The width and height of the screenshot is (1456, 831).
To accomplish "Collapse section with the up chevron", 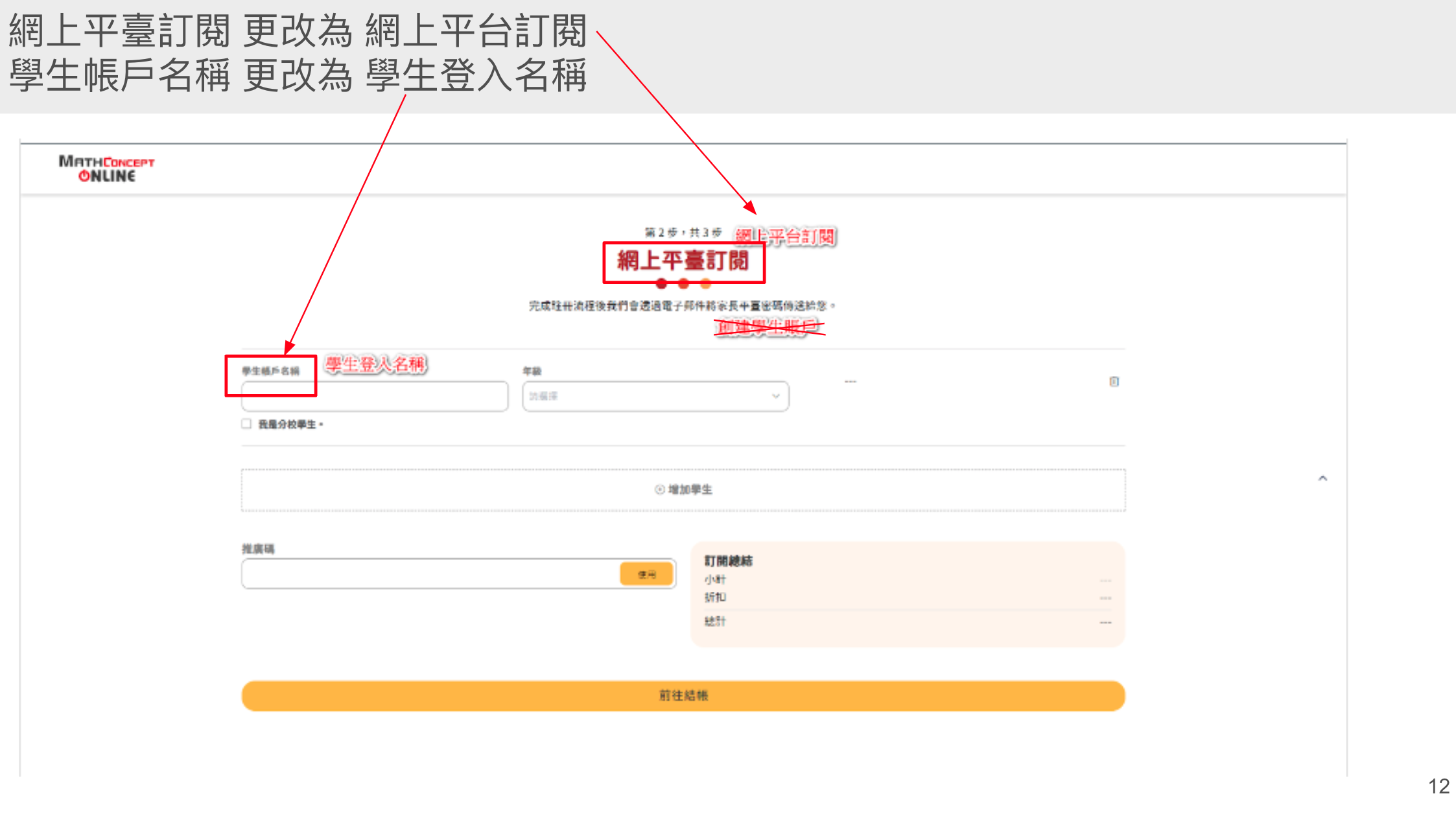I will tap(1322, 478).
